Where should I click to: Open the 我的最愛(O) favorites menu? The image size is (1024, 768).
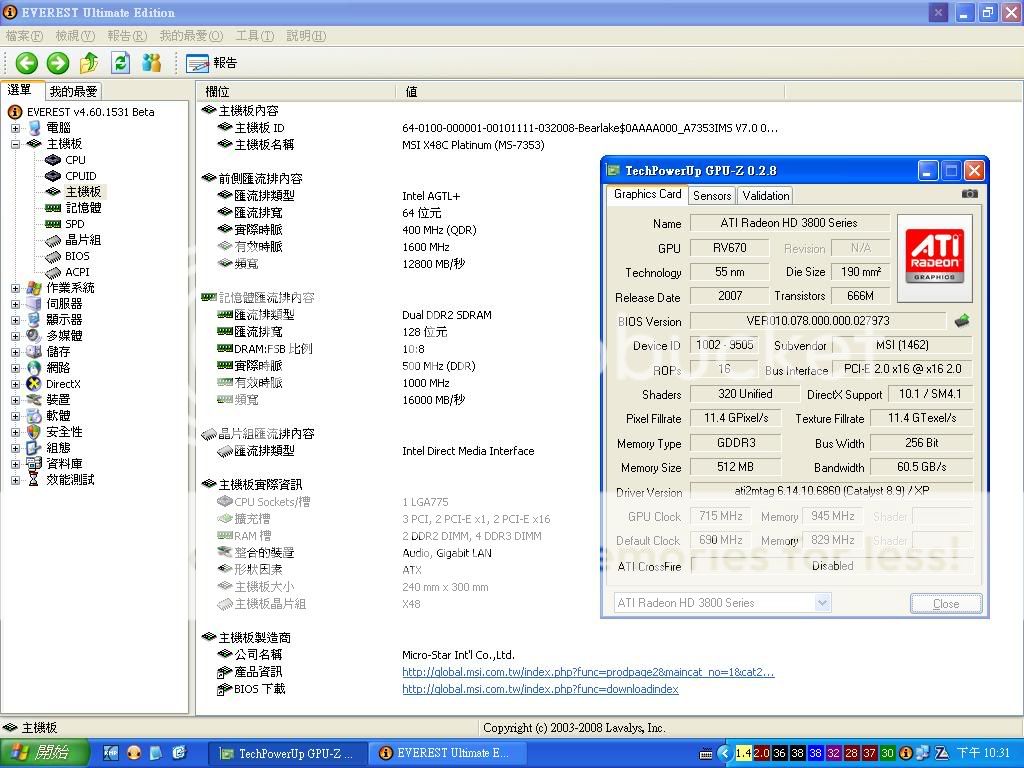(191, 36)
